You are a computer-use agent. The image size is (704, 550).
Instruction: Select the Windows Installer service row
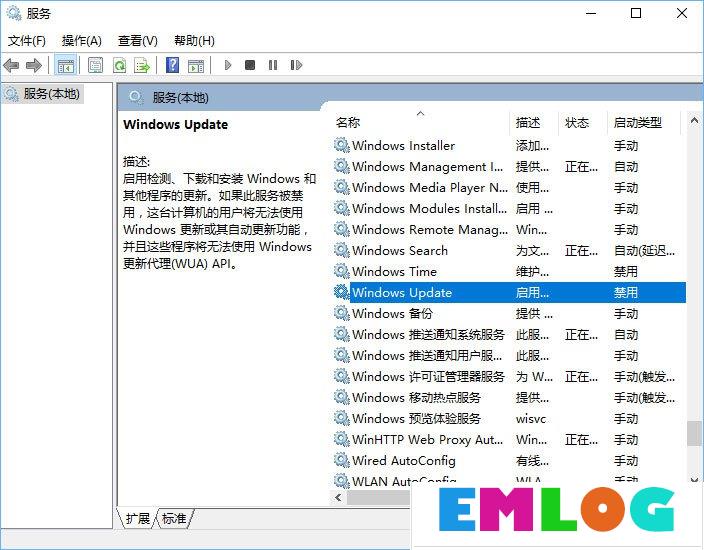click(x=509, y=145)
